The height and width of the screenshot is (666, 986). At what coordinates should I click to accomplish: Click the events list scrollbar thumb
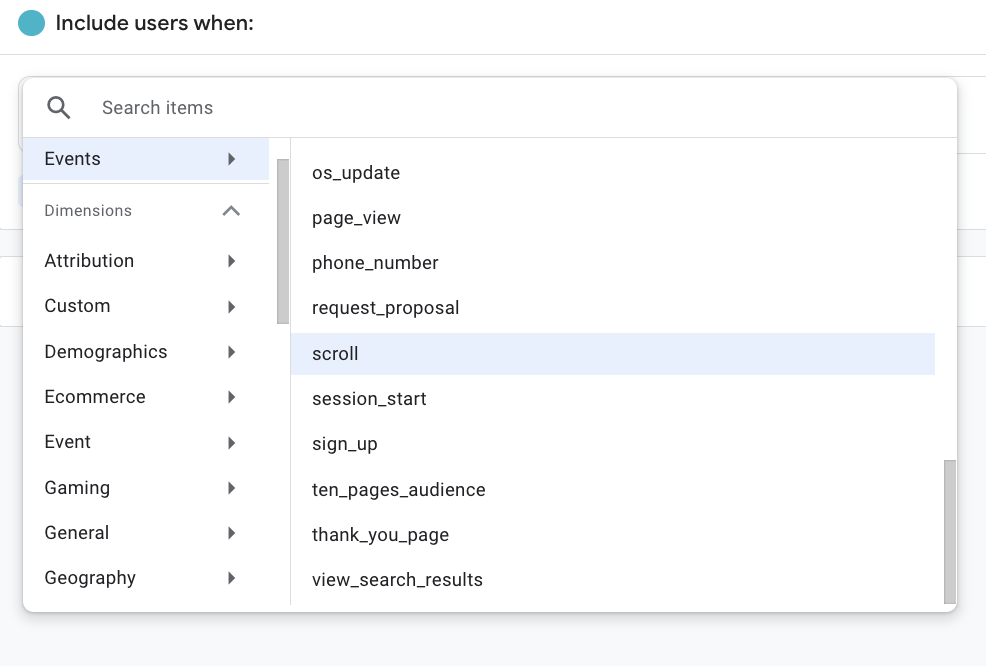click(x=950, y=532)
